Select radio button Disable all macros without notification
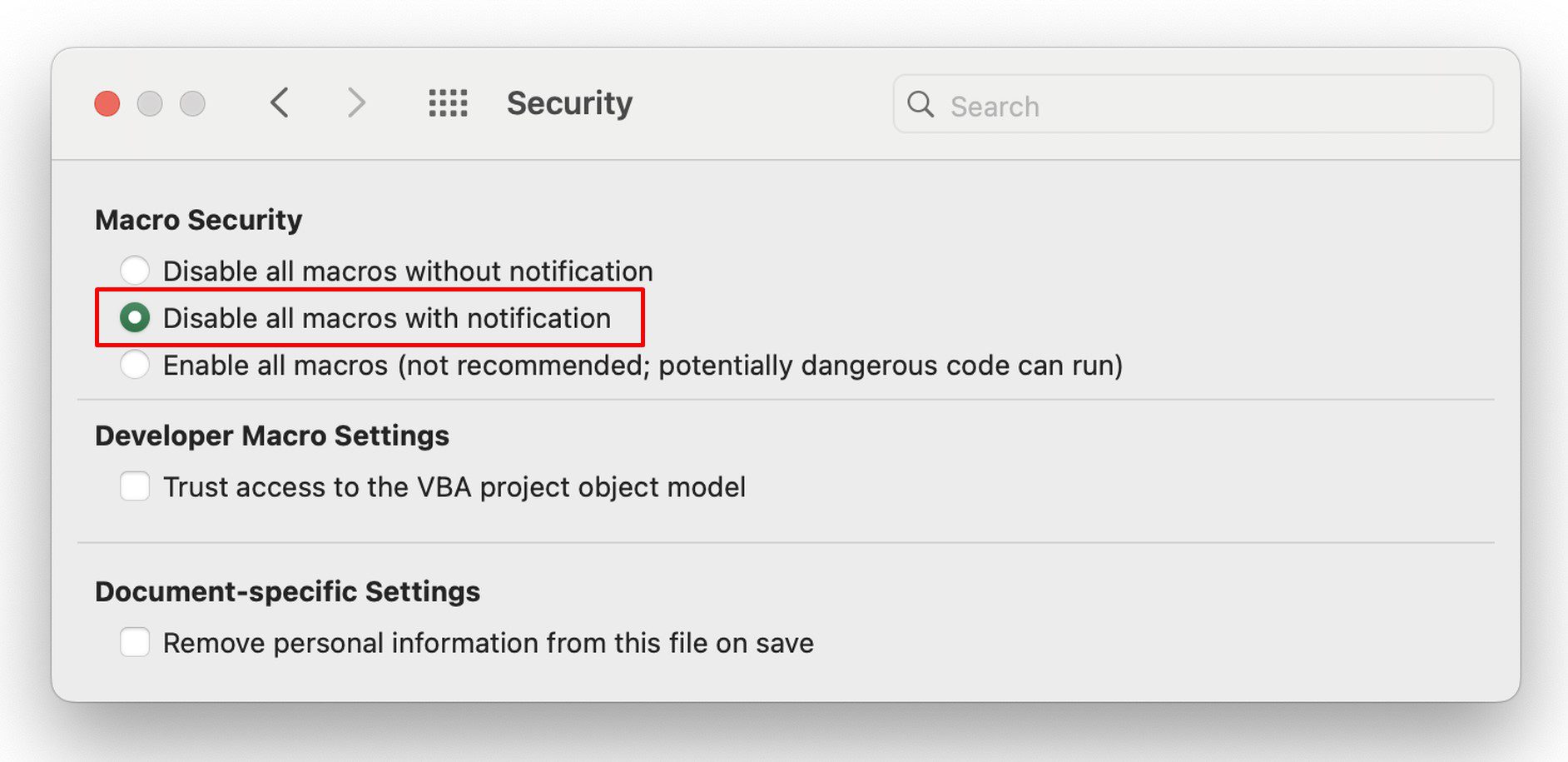 [135, 271]
